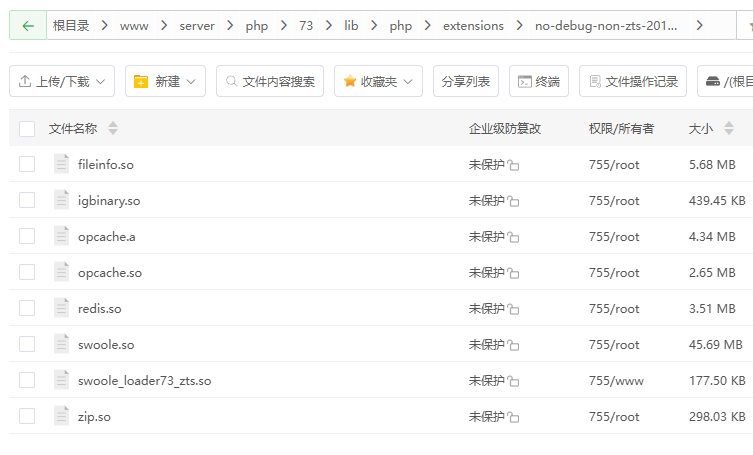This screenshot has width=753, height=455.
Task: Open the 新建 dropdown menu
Action: tap(165, 81)
